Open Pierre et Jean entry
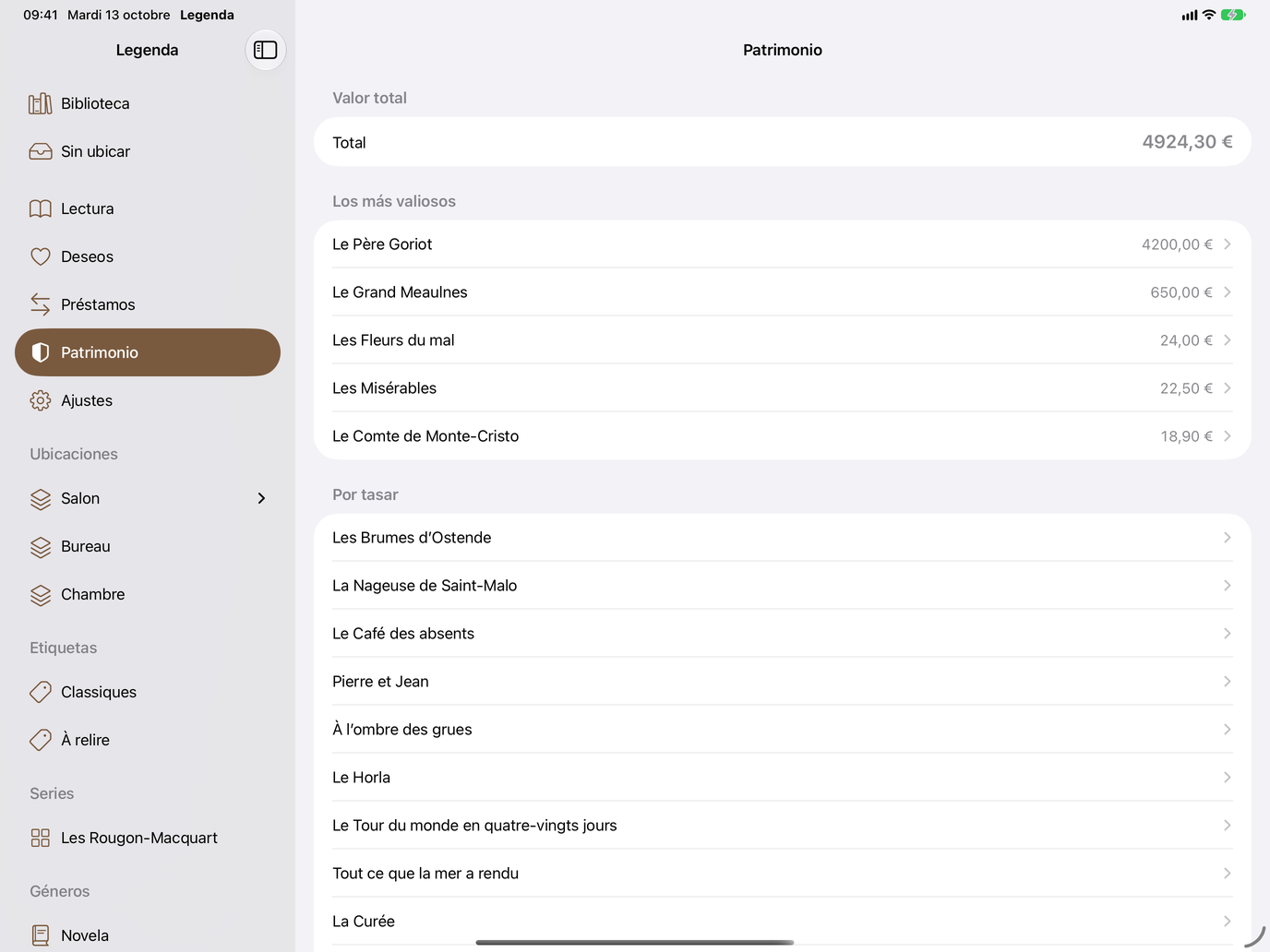 783,682
